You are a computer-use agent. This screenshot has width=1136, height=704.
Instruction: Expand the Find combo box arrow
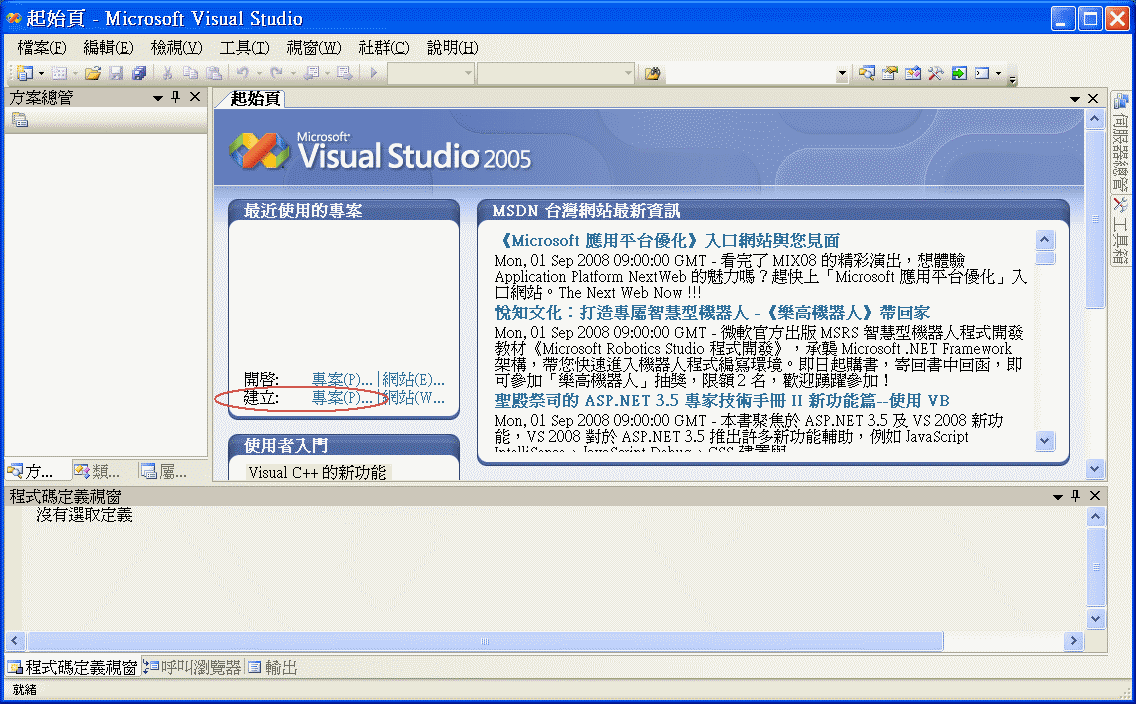[x=841, y=73]
